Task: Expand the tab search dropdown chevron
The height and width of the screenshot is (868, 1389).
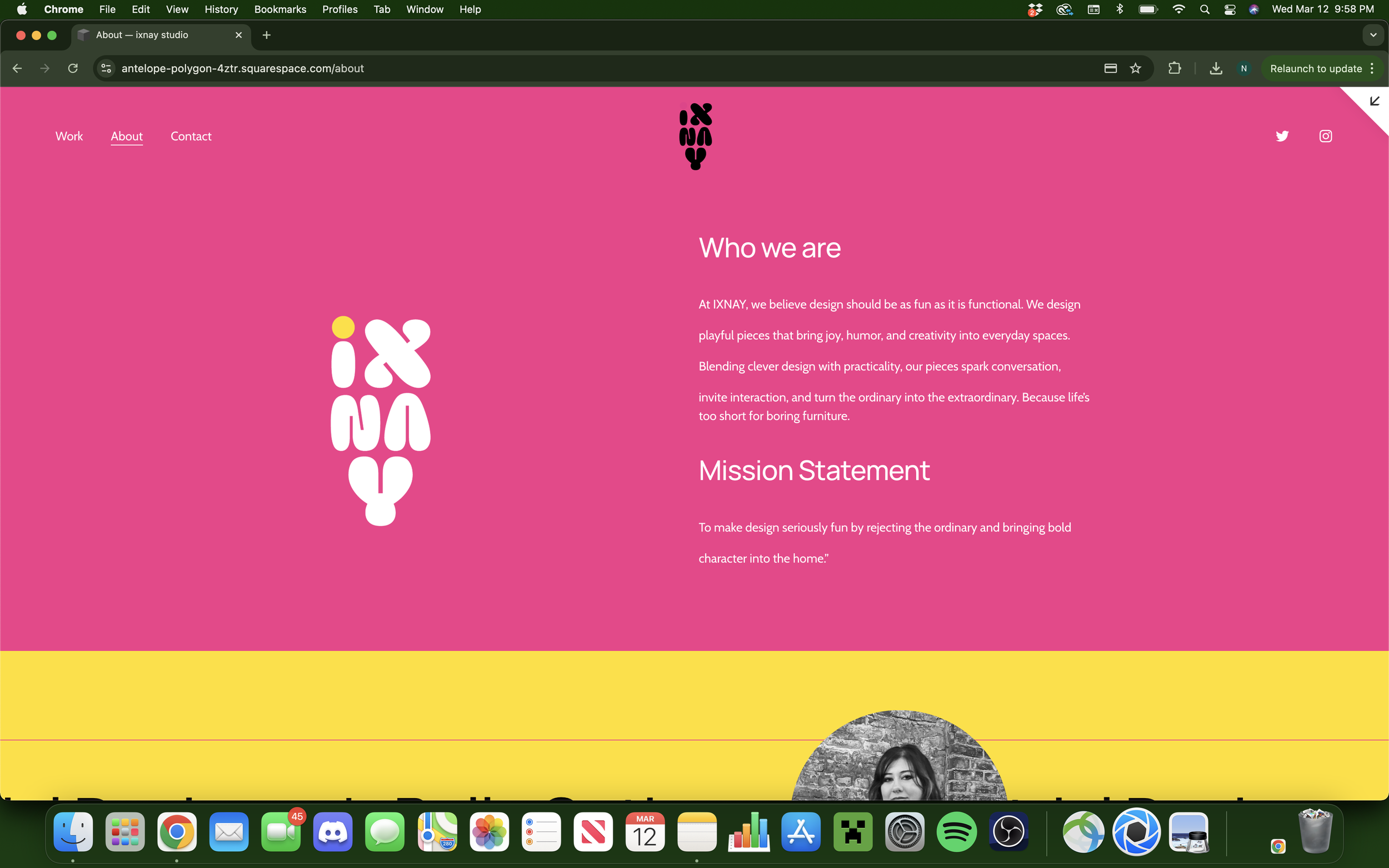Action: click(1373, 35)
